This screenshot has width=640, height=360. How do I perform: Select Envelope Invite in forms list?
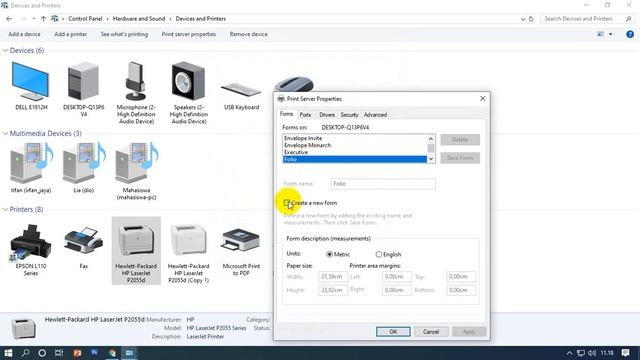pos(354,138)
